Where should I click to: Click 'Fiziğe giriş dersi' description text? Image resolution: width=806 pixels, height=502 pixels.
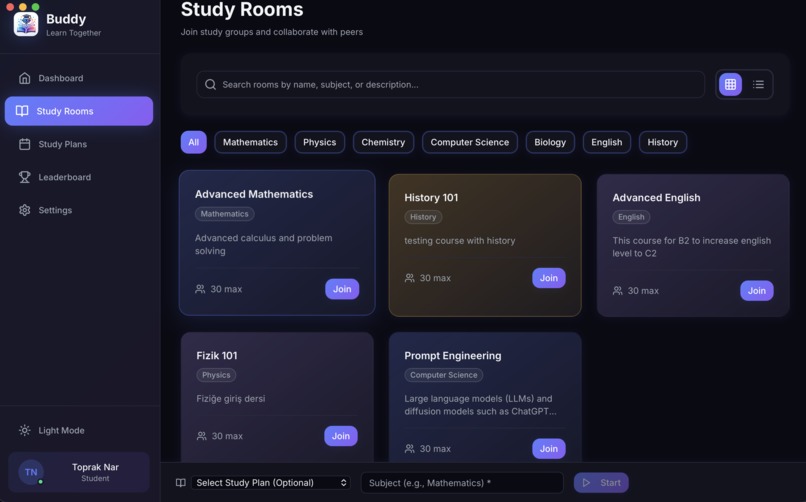231,399
